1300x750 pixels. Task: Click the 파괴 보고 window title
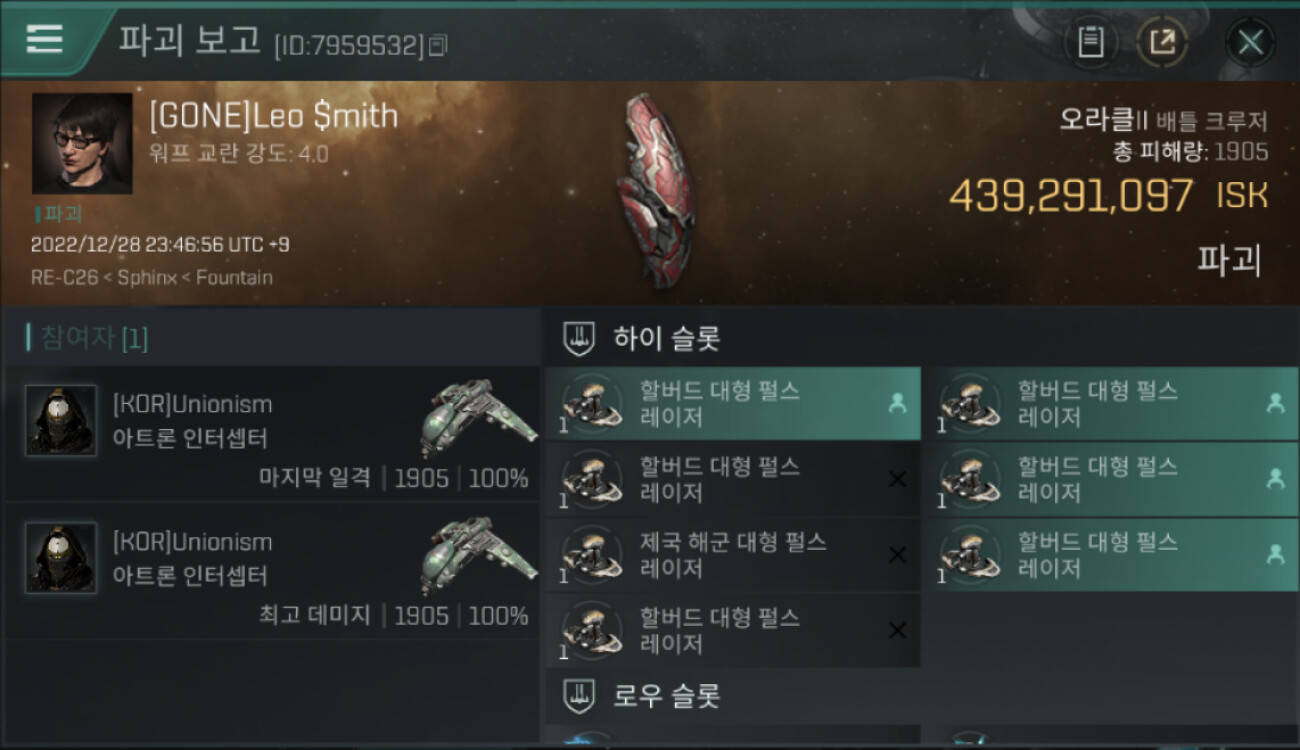pyautogui.click(x=190, y=40)
